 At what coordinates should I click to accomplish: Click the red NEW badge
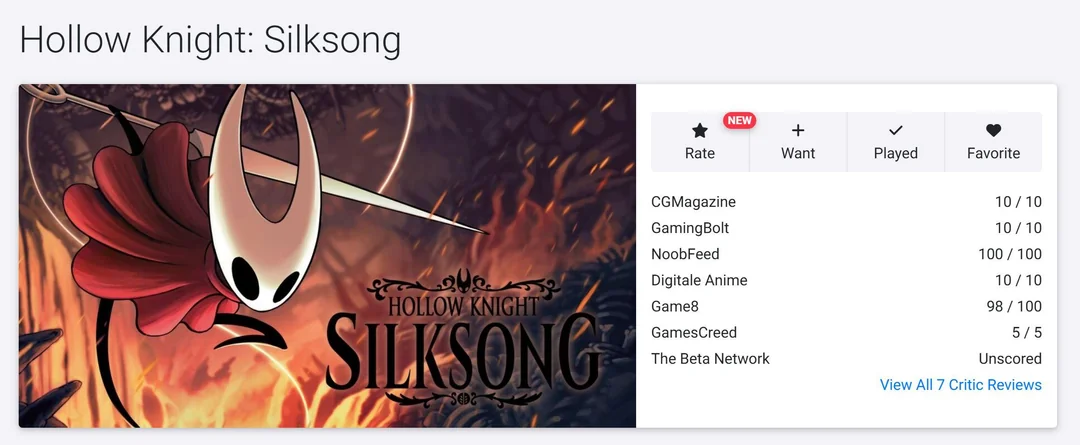(739, 120)
